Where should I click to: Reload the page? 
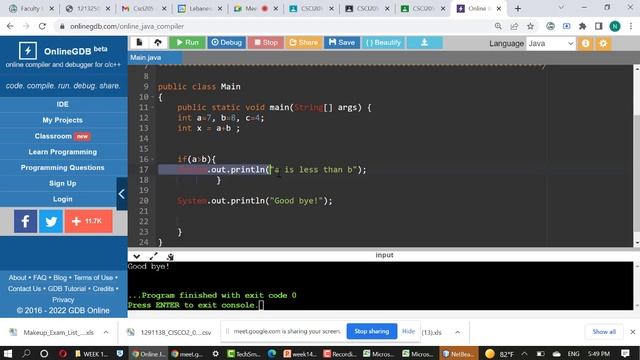click(x=42, y=26)
